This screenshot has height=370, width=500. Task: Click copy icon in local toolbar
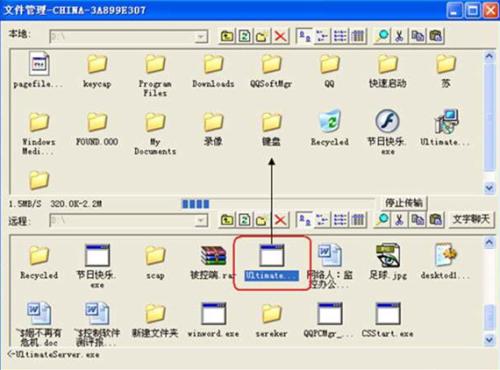tap(418, 36)
